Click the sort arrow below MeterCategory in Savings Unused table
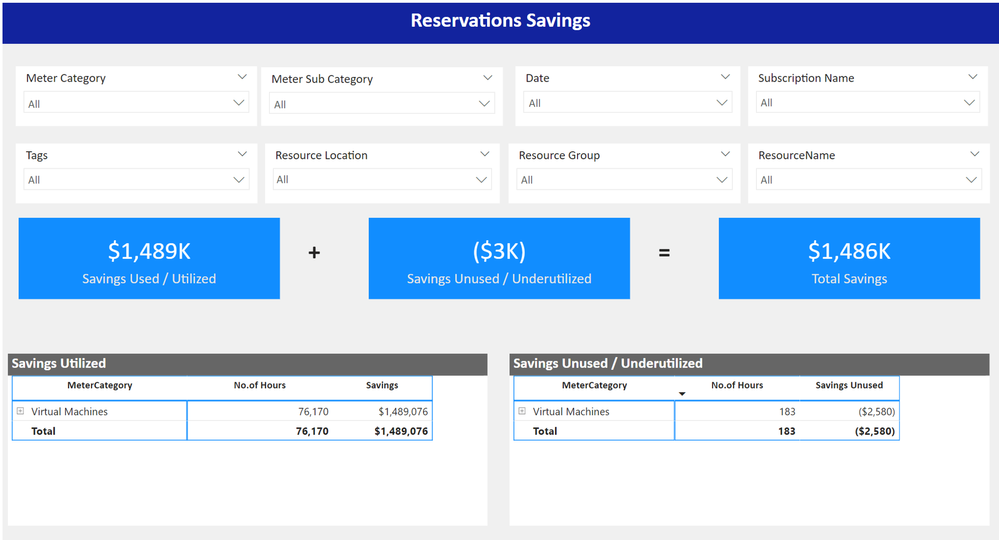 click(682, 394)
